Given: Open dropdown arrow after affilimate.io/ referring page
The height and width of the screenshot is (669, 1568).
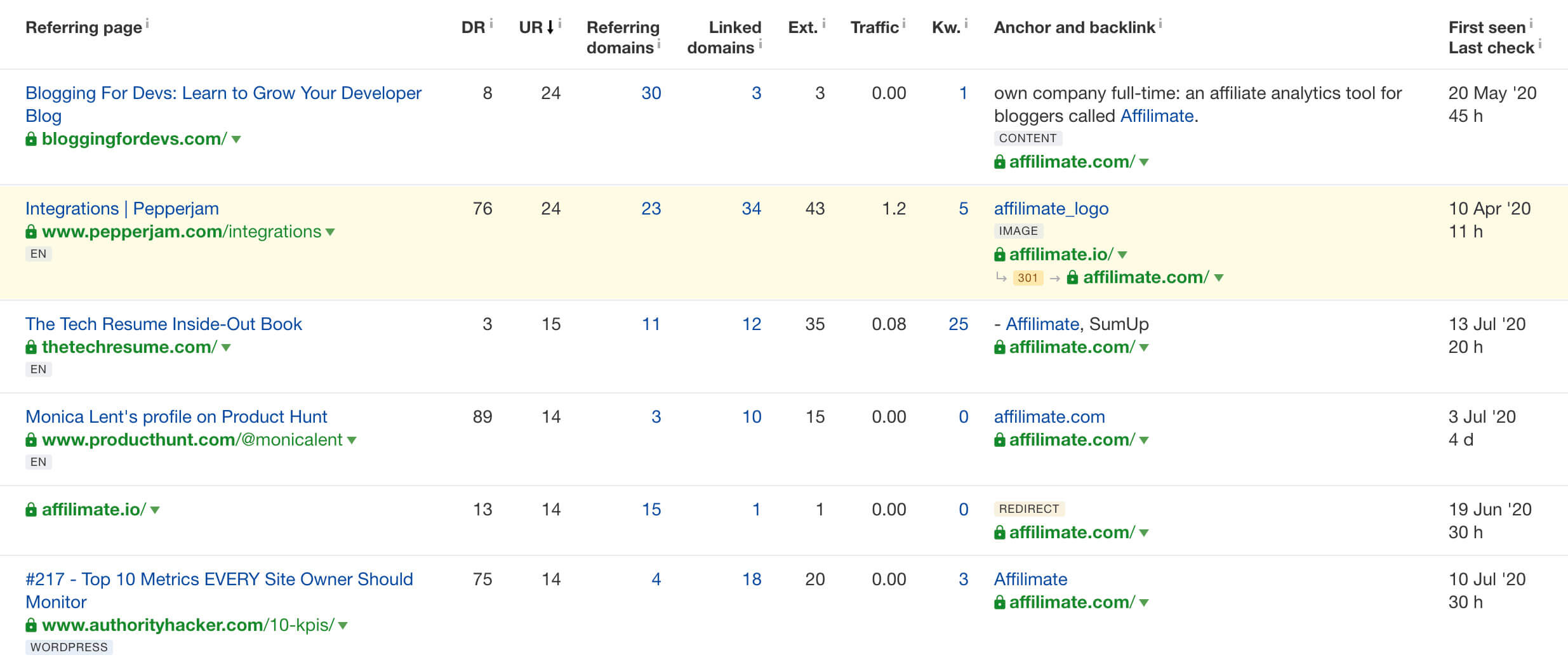Looking at the screenshot, I should [155, 510].
